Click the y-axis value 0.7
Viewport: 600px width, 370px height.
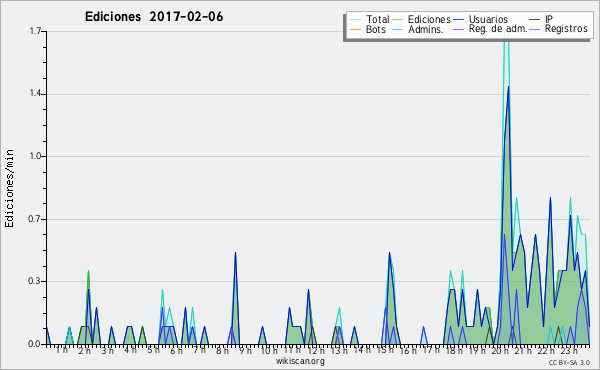pyautogui.click(x=35, y=219)
